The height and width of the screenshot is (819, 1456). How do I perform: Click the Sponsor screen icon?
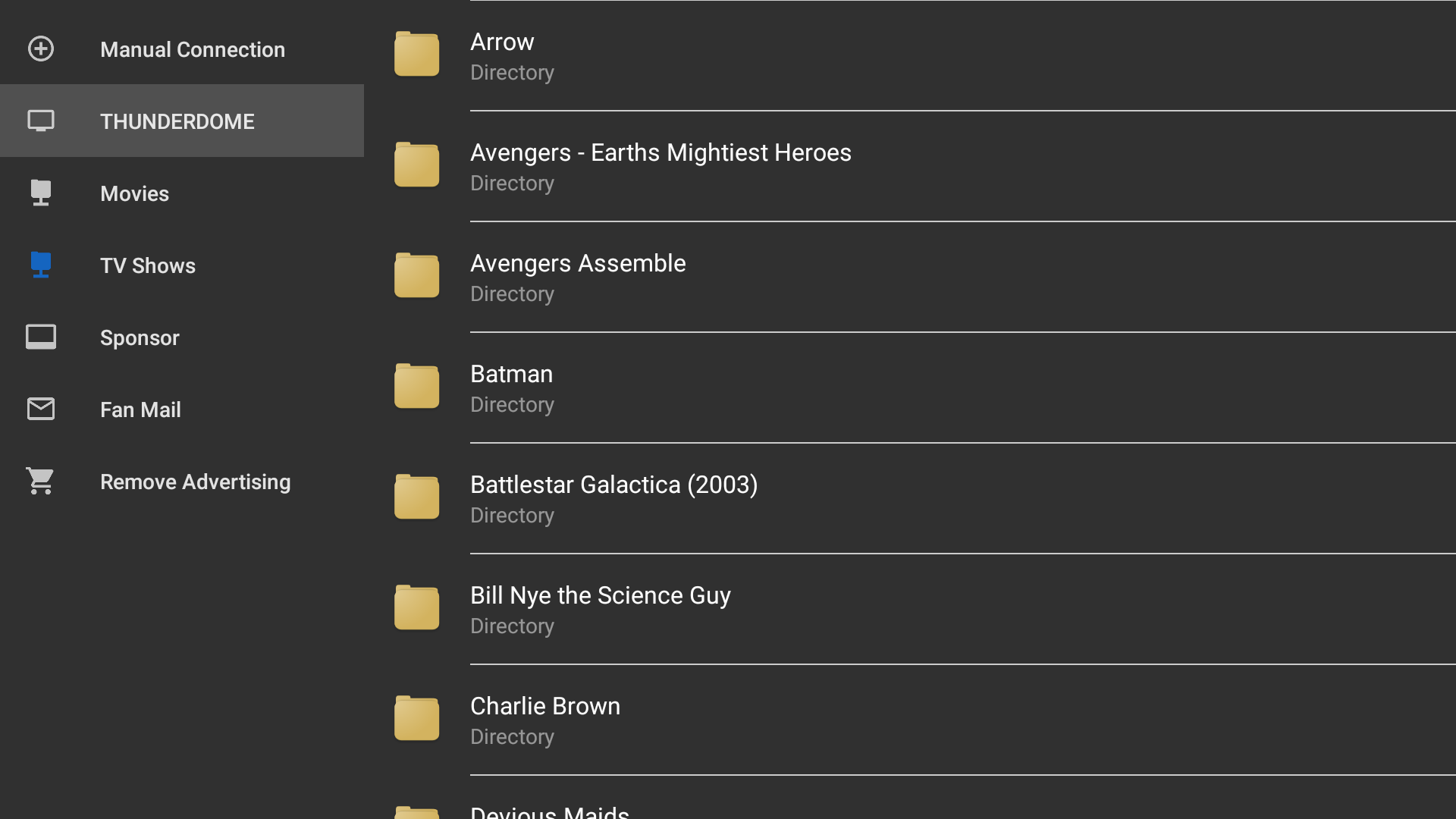pos(40,337)
